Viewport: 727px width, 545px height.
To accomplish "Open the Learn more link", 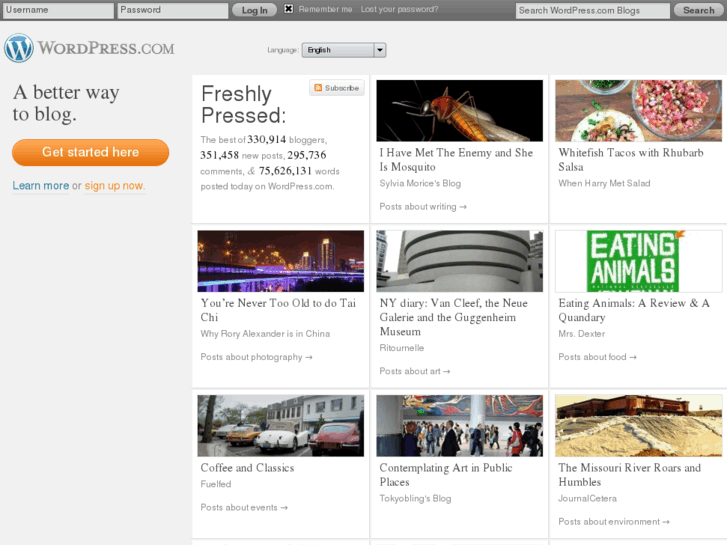I will (41, 186).
